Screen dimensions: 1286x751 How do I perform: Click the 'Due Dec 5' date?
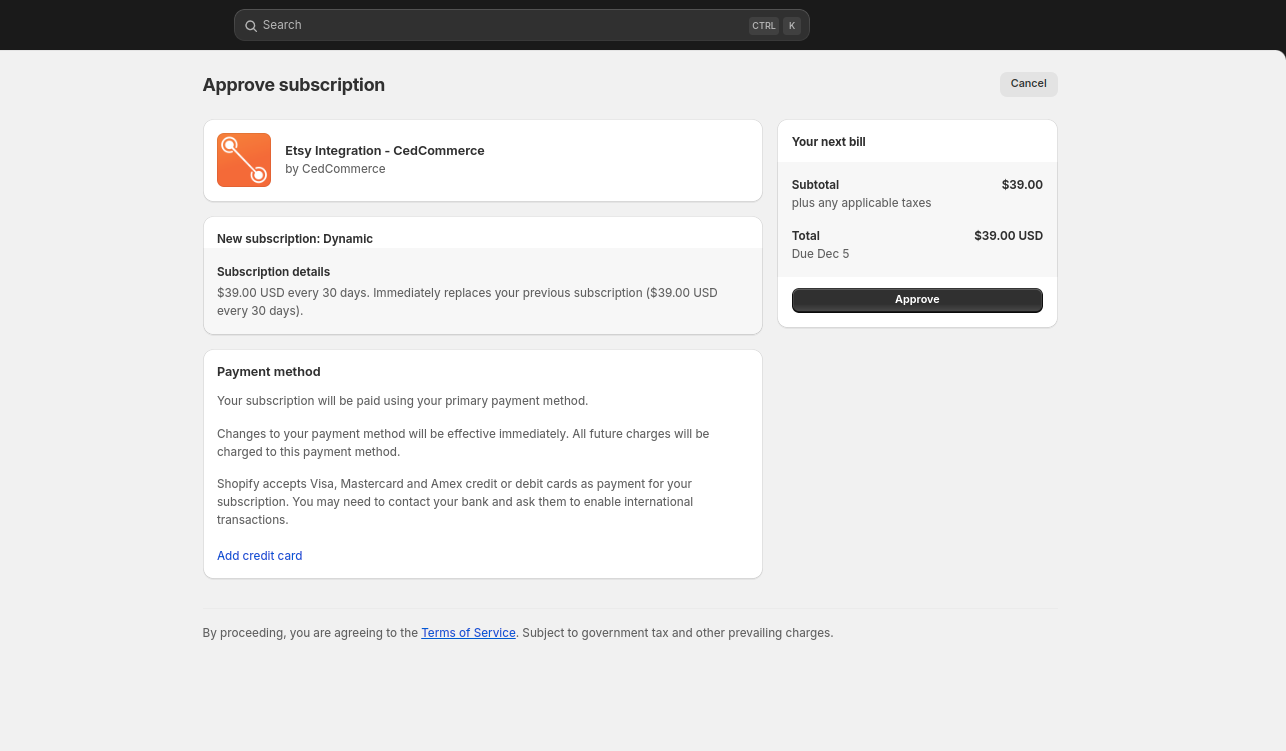click(820, 254)
